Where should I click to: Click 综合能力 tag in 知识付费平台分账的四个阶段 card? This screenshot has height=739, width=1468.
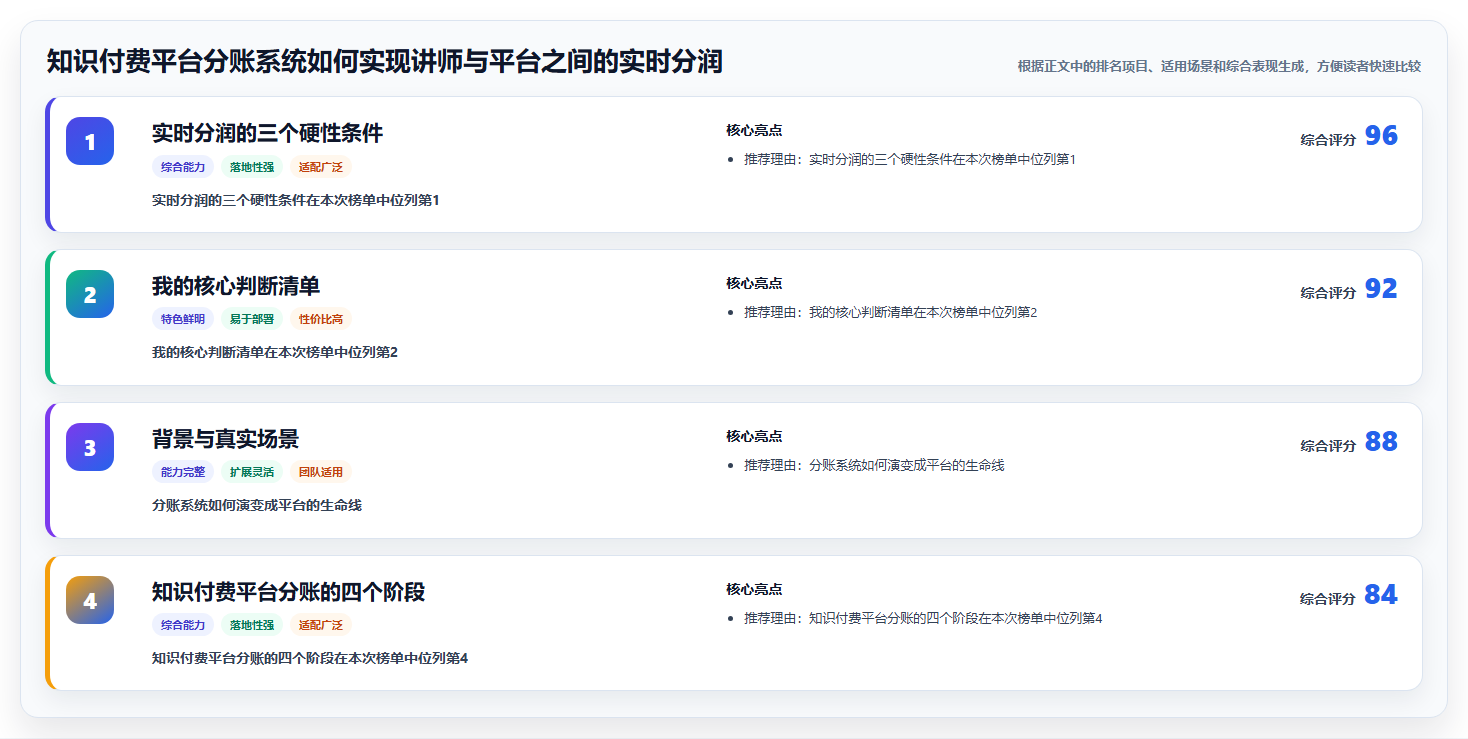[183, 625]
